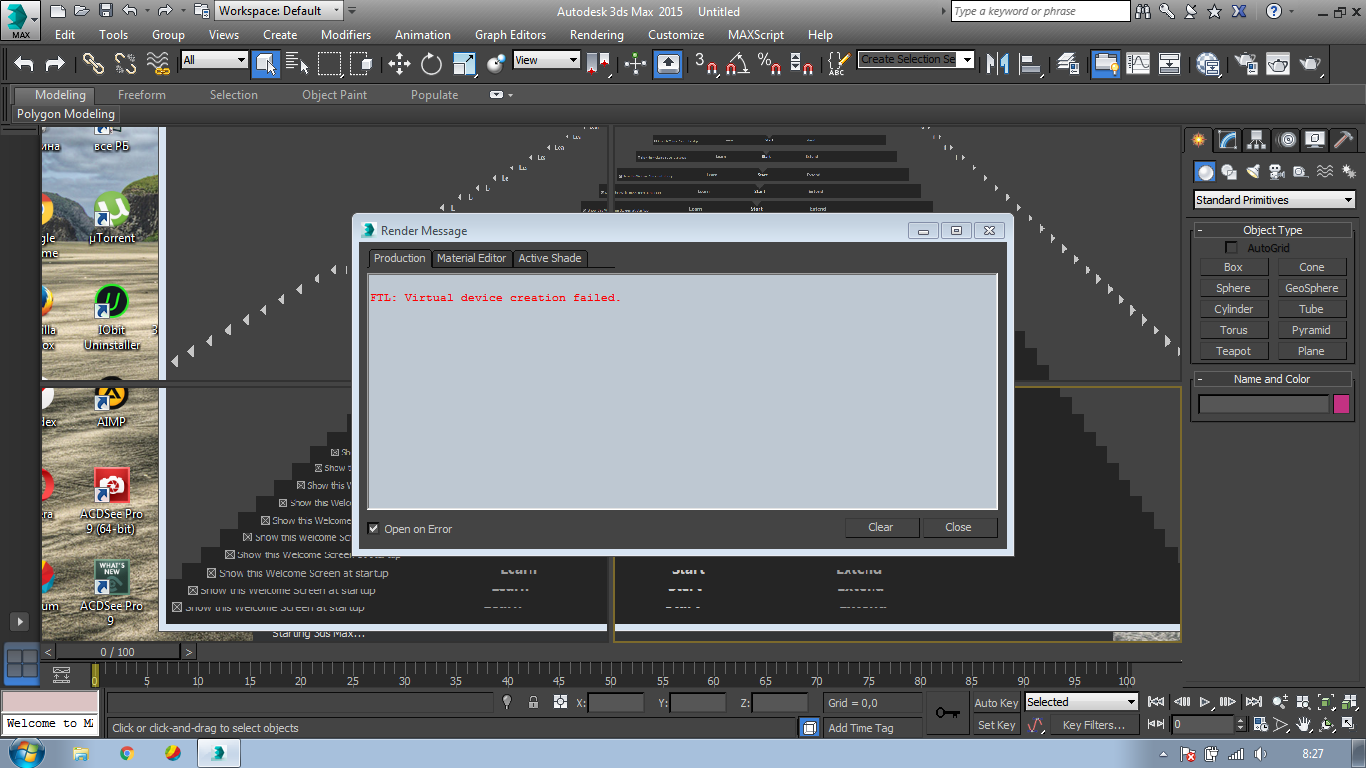Open the Workspace: Default dropdown

(x=280, y=11)
